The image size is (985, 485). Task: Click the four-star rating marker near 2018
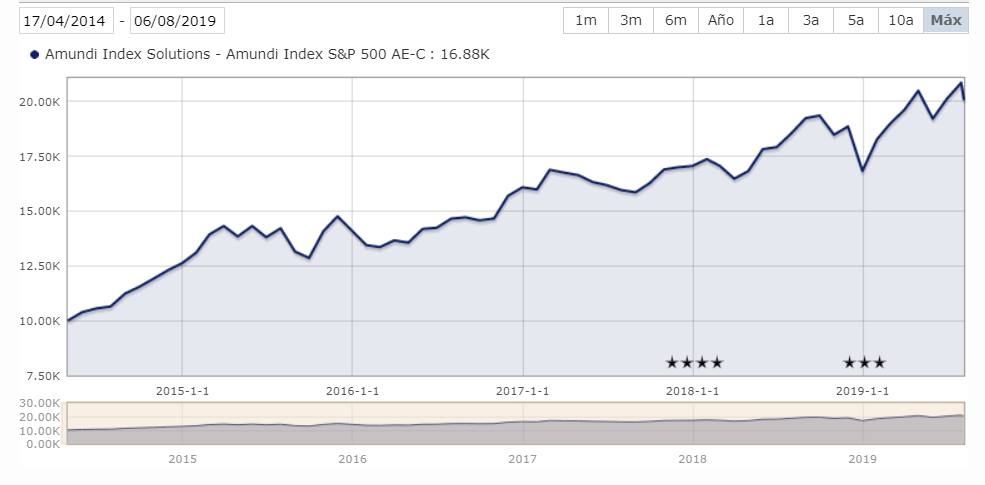694,362
